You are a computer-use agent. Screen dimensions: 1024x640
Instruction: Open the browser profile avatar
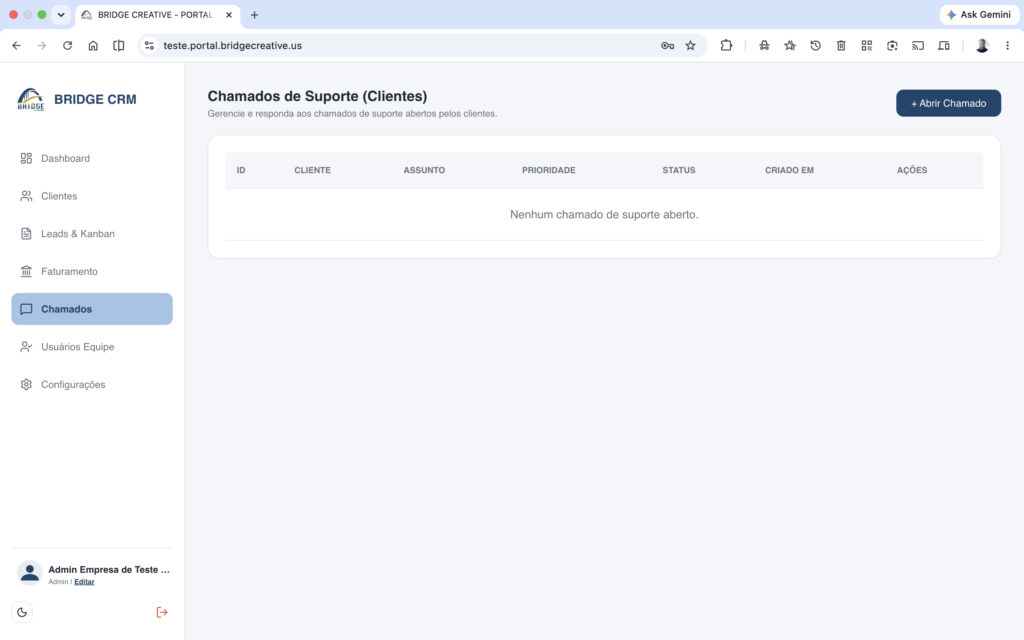pos(982,46)
